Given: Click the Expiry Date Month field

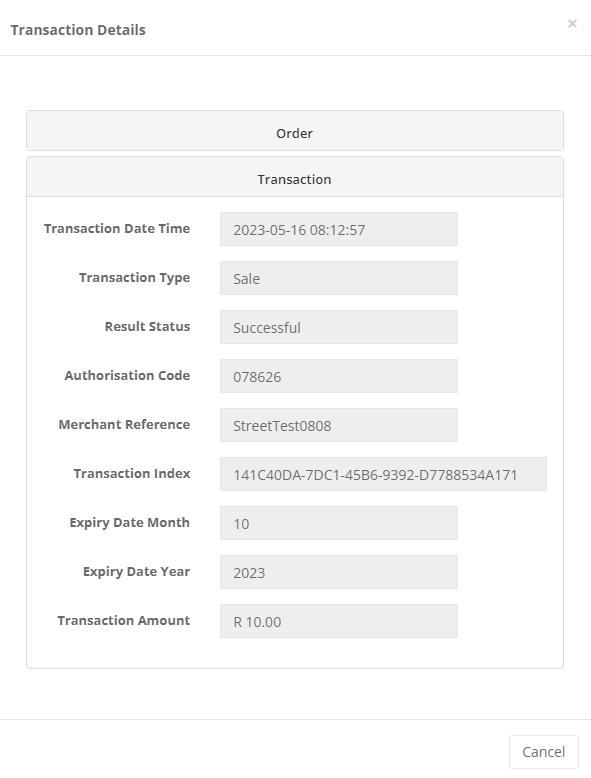Looking at the screenshot, I should (339, 523).
